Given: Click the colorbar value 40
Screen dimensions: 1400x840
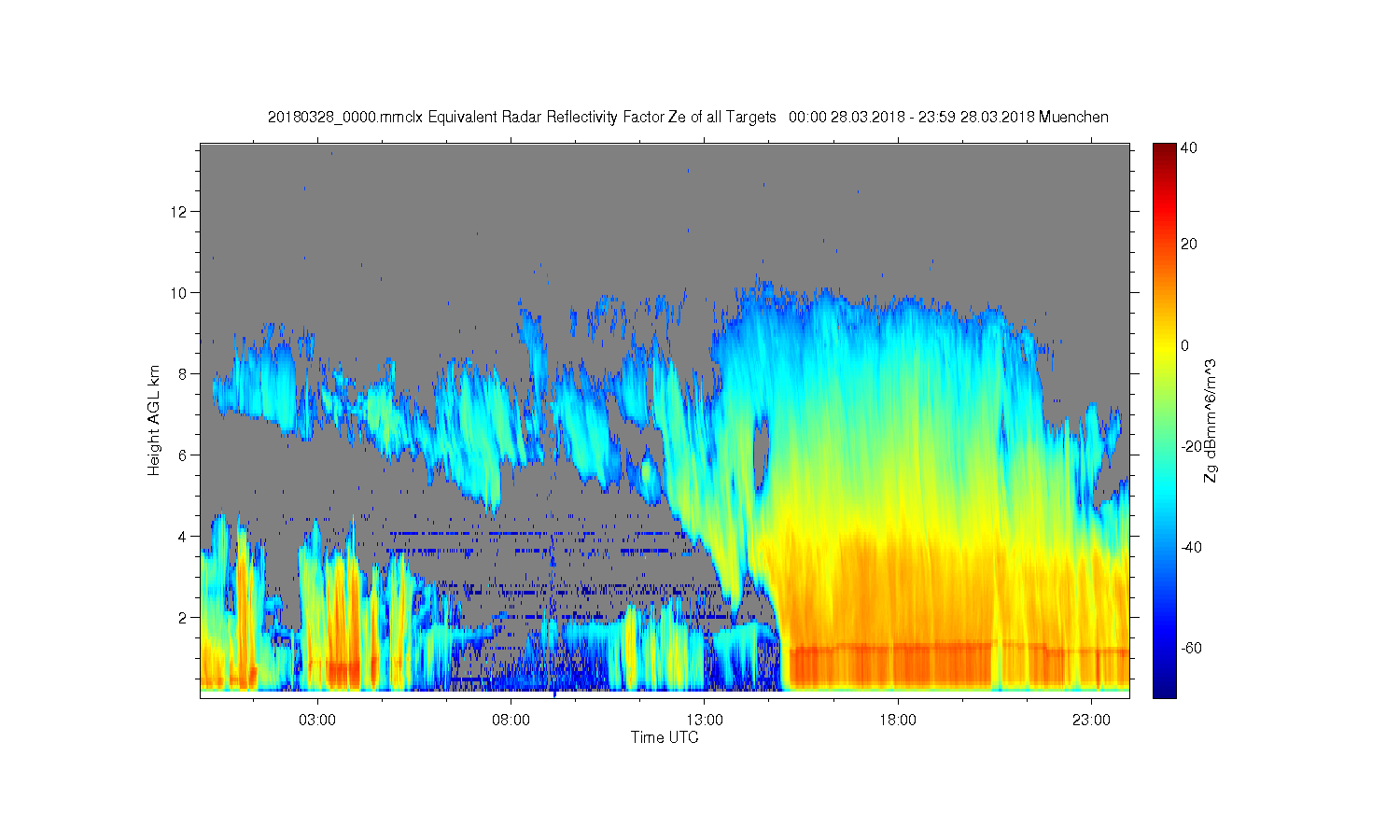Looking at the screenshot, I should pyautogui.click(x=1189, y=147).
